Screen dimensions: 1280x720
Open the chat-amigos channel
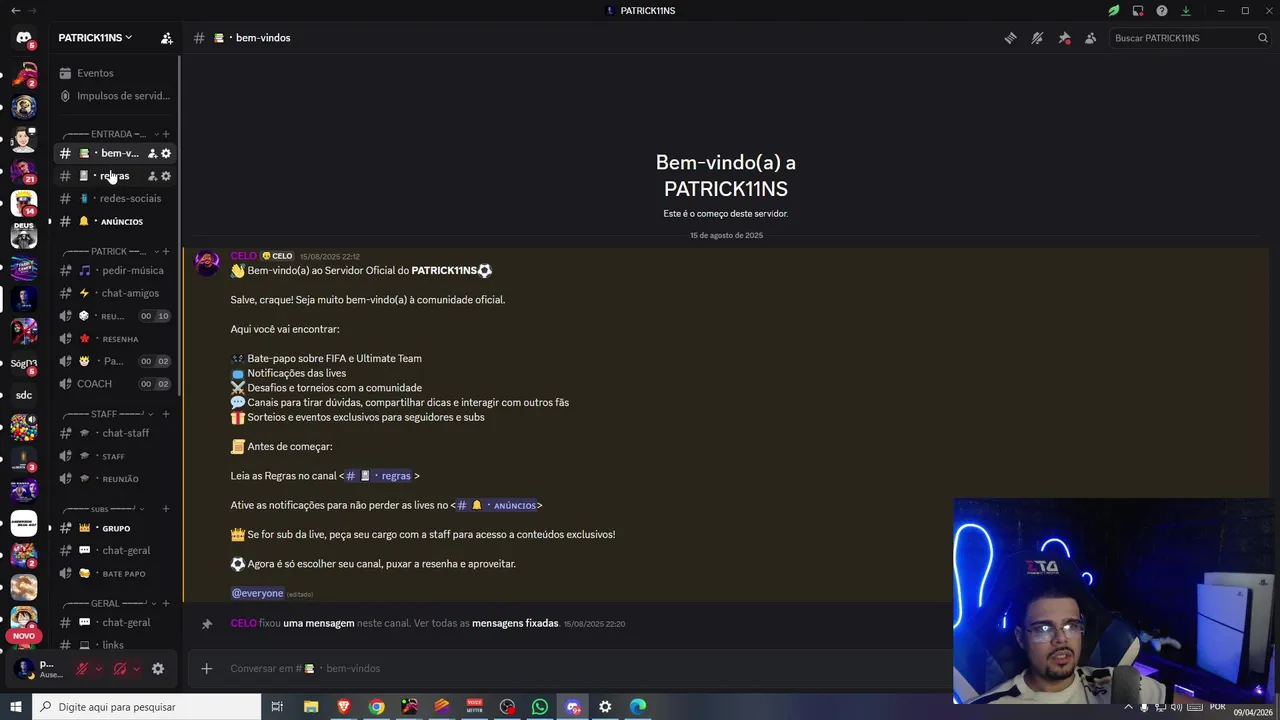[x=116, y=293]
